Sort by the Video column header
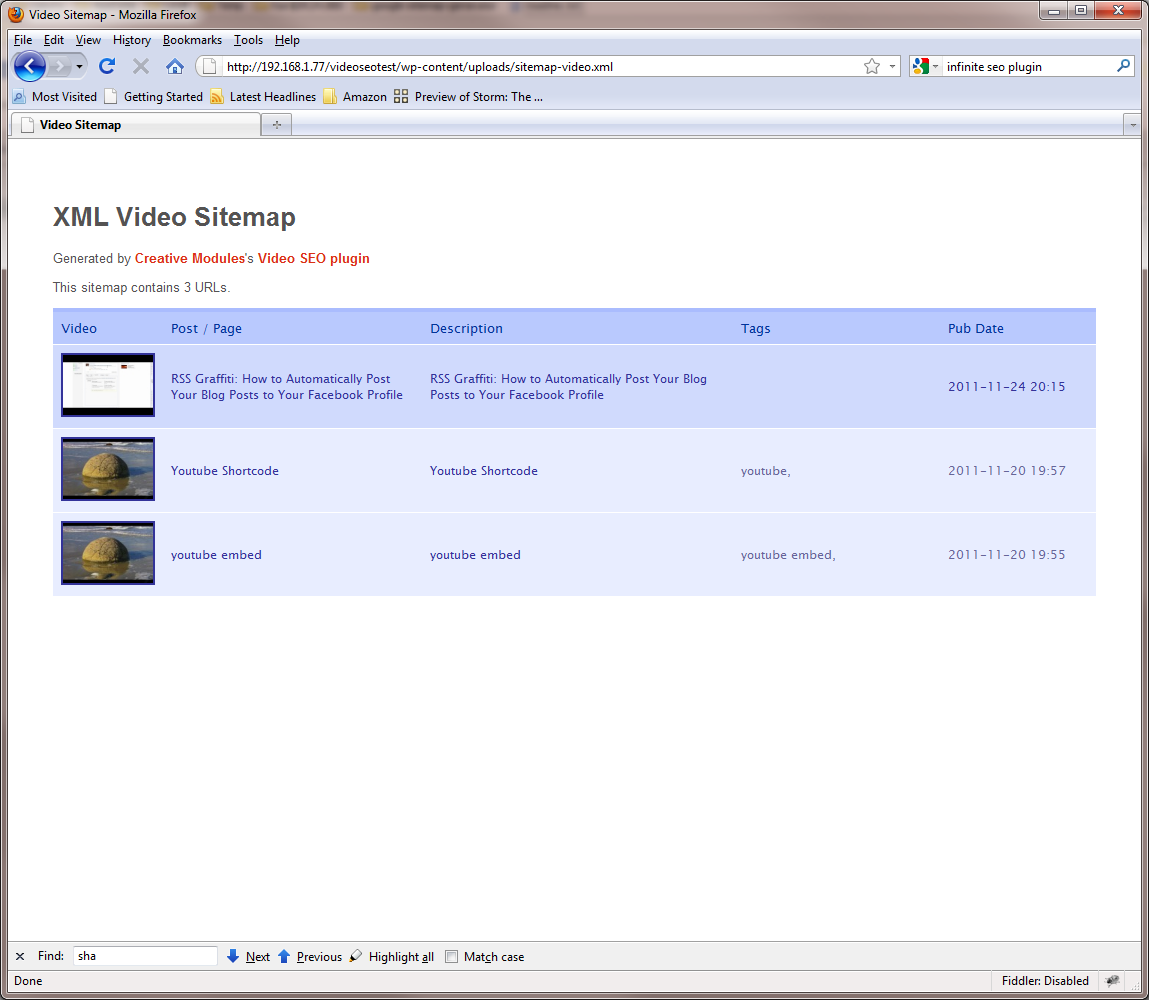The width and height of the screenshot is (1149, 1000). pyautogui.click(x=79, y=328)
